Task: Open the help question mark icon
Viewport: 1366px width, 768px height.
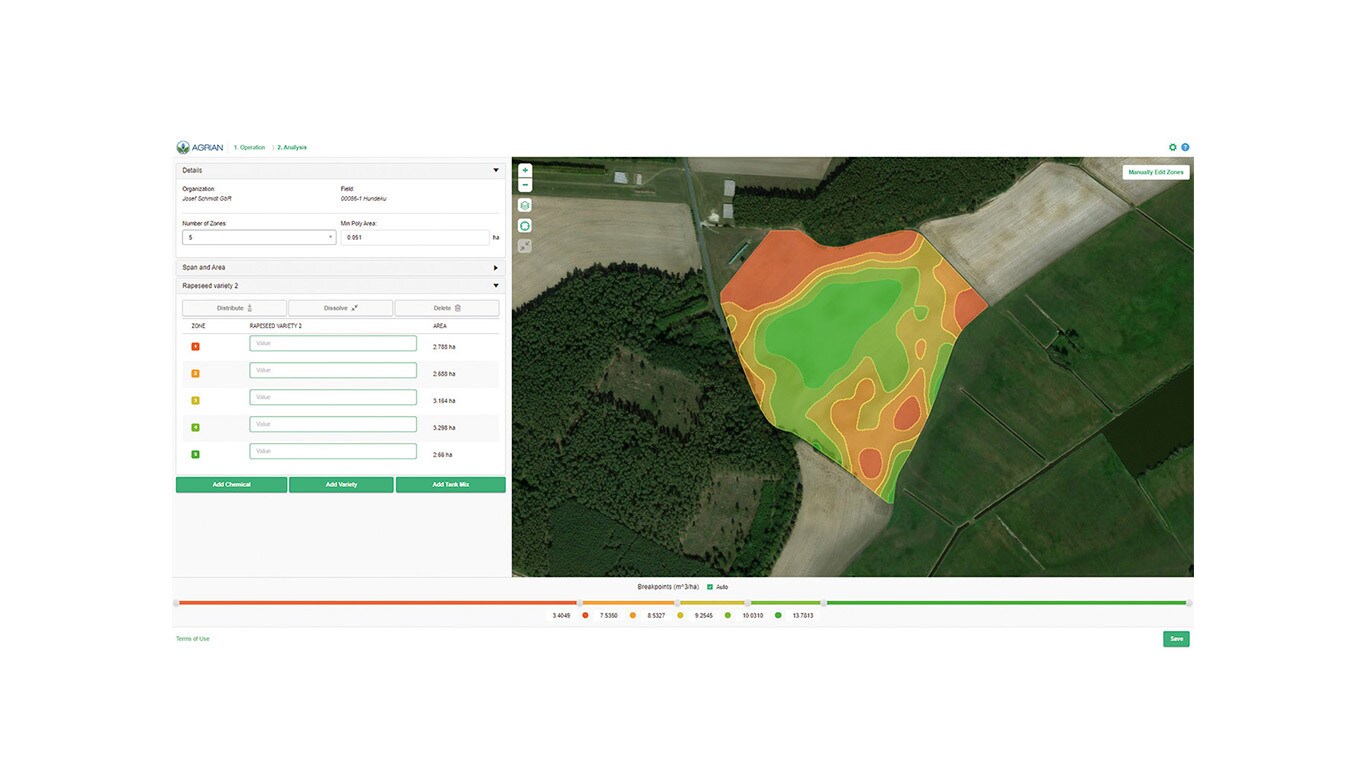Action: [x=1185, y=147]
